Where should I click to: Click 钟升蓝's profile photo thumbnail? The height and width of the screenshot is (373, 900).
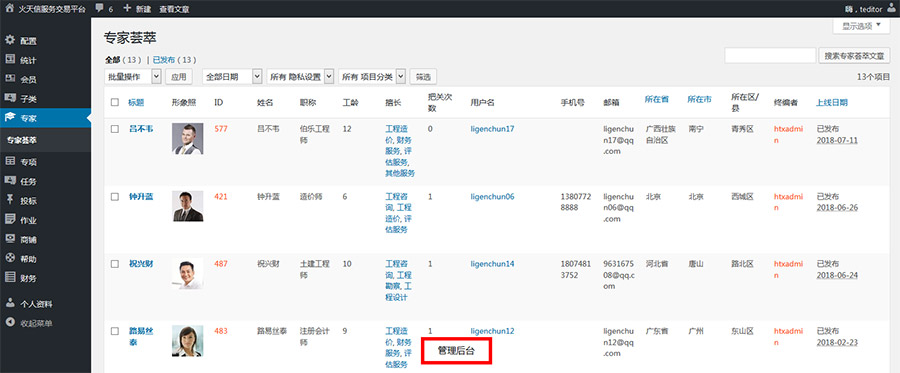pyautogui.click(x=187, y=206)
